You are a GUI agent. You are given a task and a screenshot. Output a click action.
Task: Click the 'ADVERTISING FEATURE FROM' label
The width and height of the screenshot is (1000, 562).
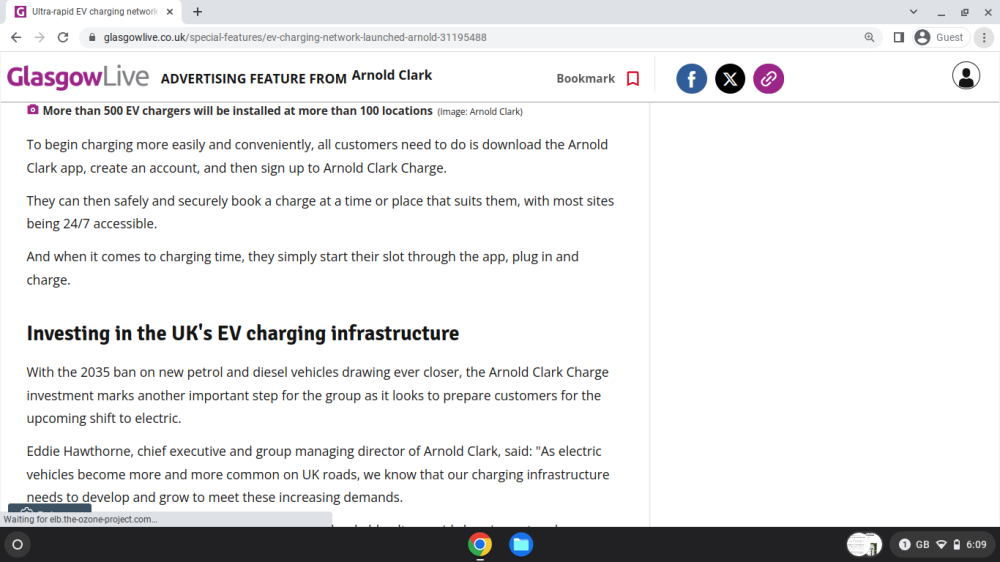253,78
